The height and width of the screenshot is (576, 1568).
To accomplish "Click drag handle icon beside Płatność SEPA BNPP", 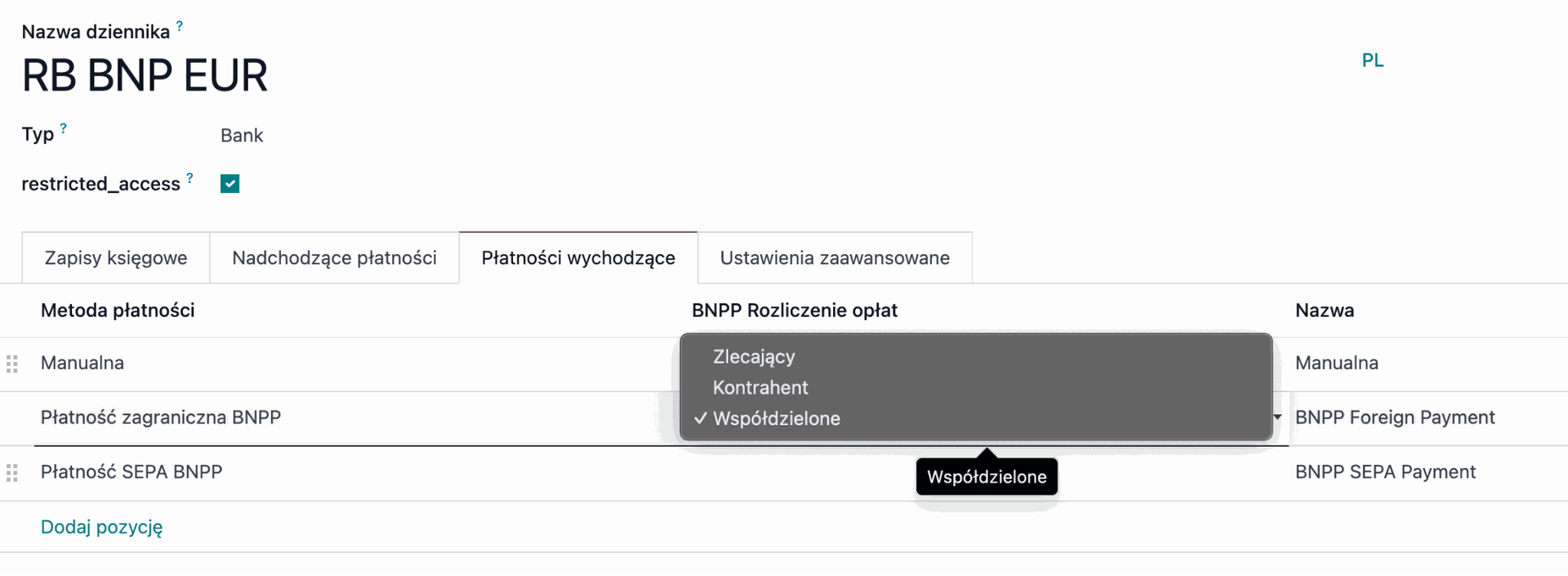I will (12, 472).
